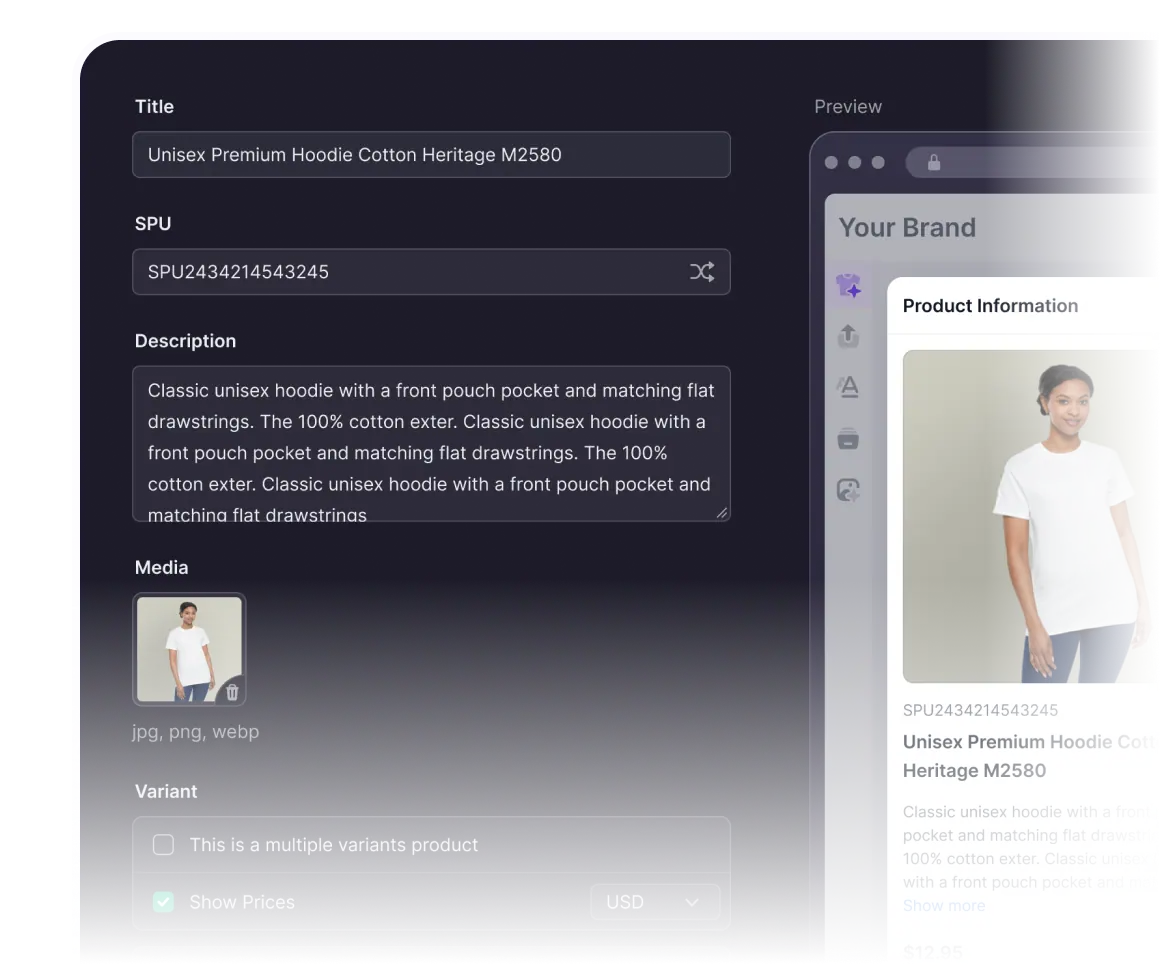Generate a random SPU with shuffle icon
The width and height of the screenshot is (1160, 964).
point(701,272)
